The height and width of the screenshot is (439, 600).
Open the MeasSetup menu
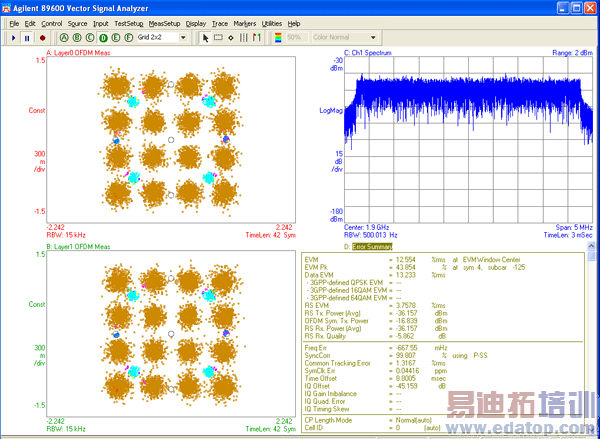click(x=163, y=22)
